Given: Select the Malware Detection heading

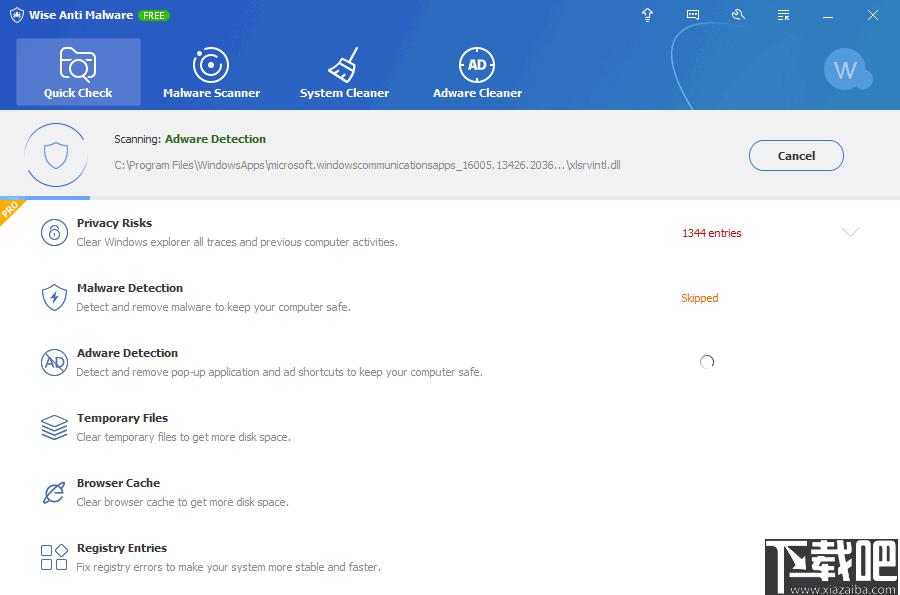Looking at the screenshot, I should (x=130, y=287).
